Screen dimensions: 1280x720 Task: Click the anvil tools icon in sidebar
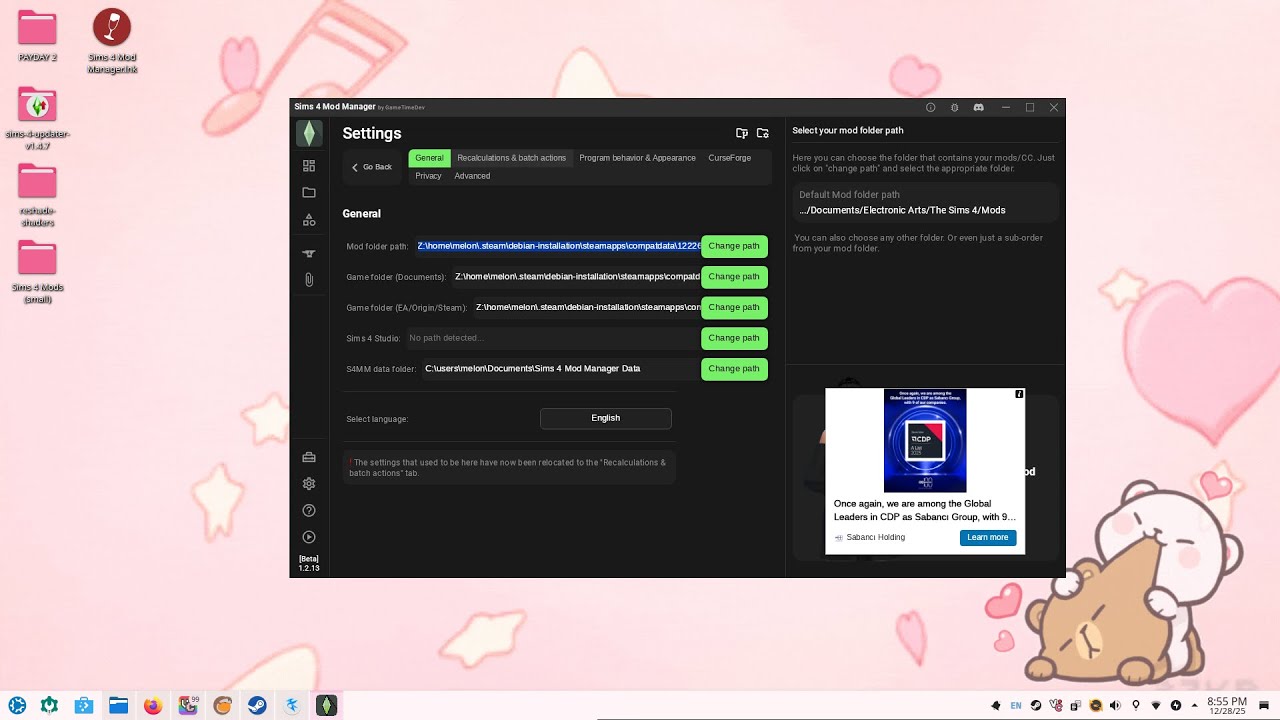[309, 254]
